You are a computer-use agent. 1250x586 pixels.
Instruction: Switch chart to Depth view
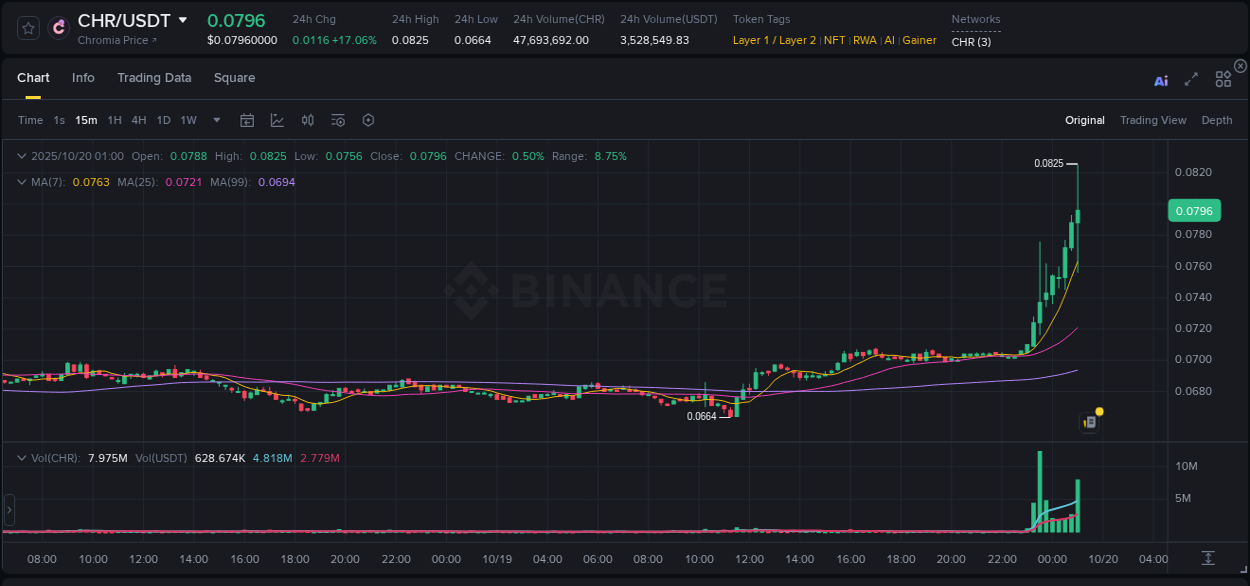[x=1217, y=120]
